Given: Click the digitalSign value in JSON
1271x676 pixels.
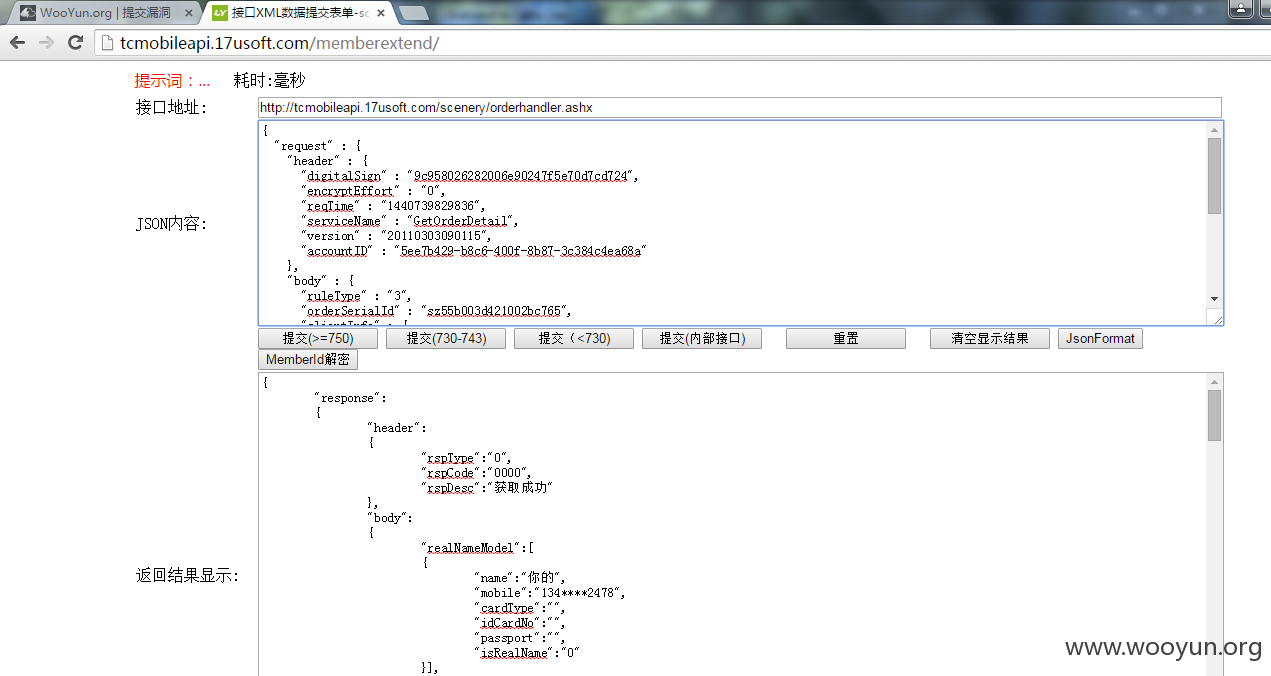Looking at the screenshot, I should (523, 176).
